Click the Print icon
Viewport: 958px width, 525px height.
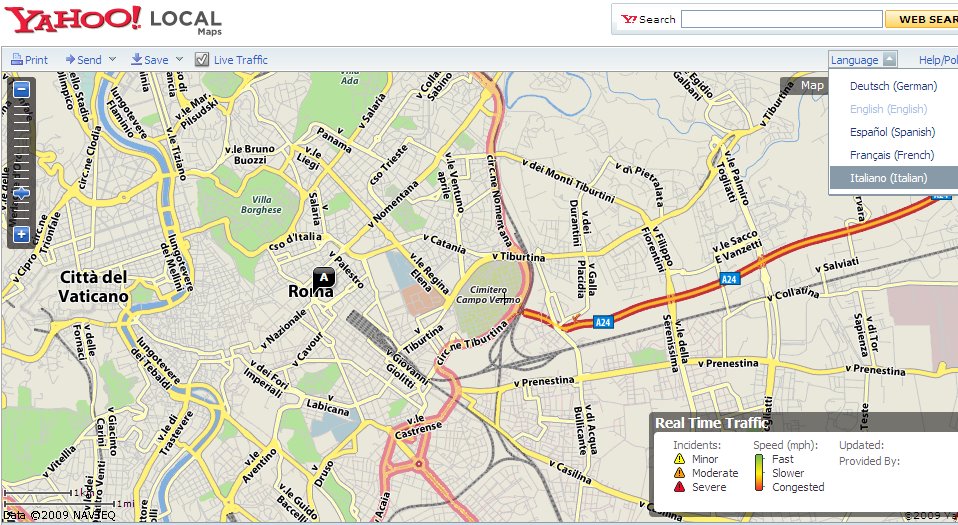pyautogui.click(x=16, y=59)
